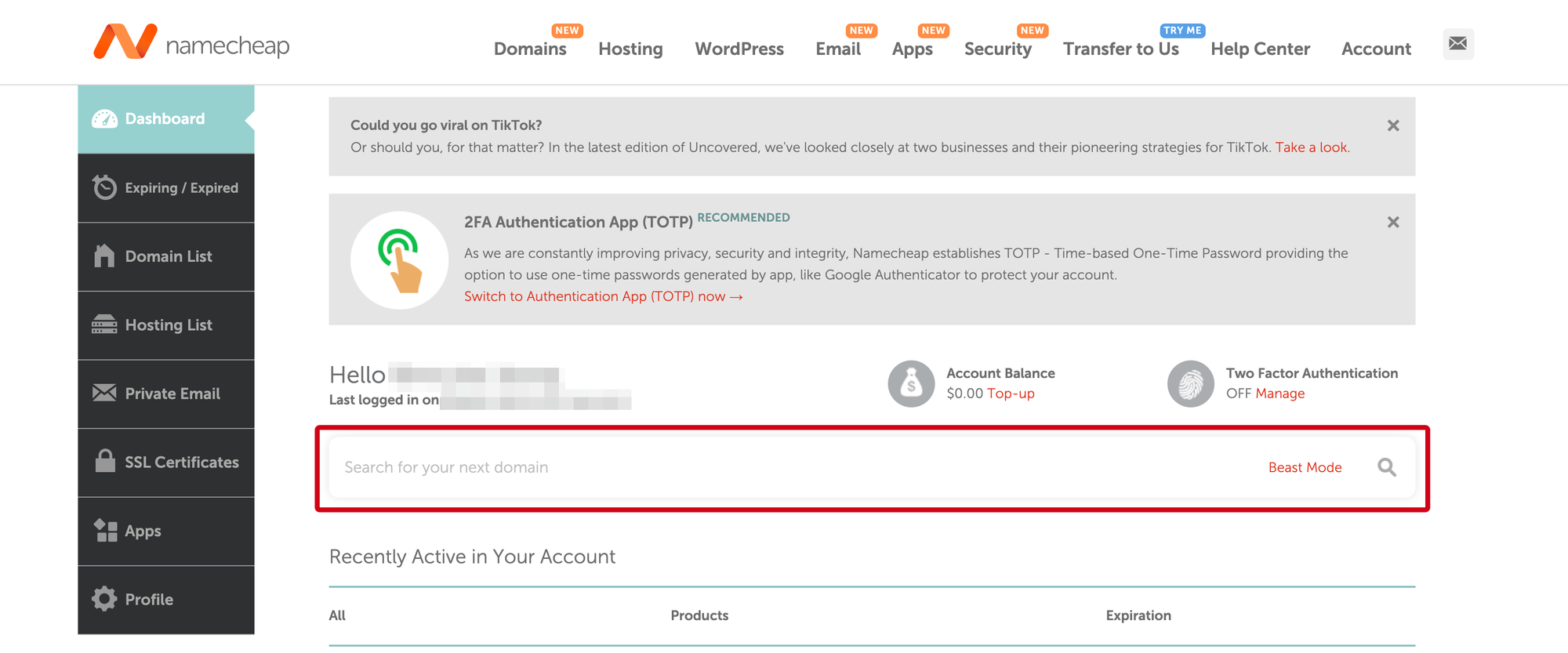Click the 'Account Balance' label
1568x653 pixels.
1000,373
